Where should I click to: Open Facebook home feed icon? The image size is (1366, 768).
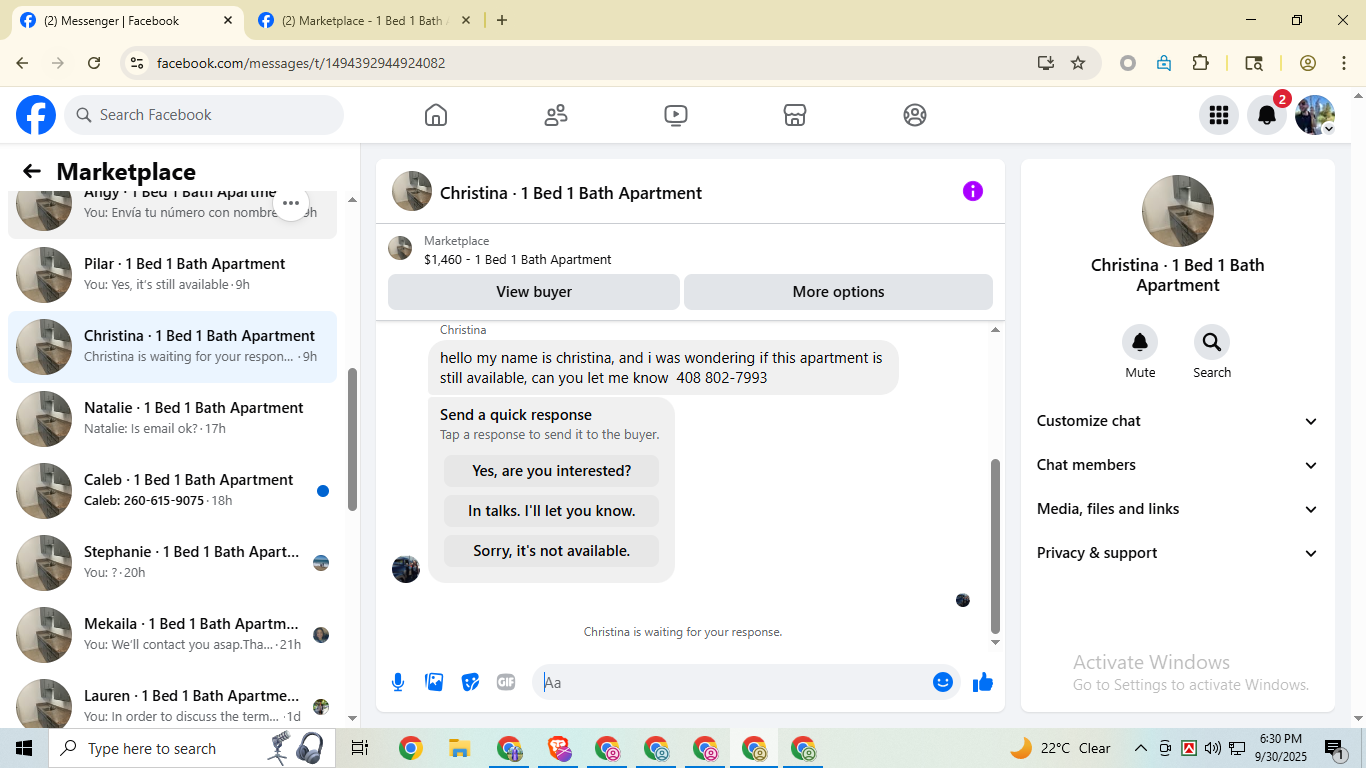pyautogui.click(x=436, y=115)
